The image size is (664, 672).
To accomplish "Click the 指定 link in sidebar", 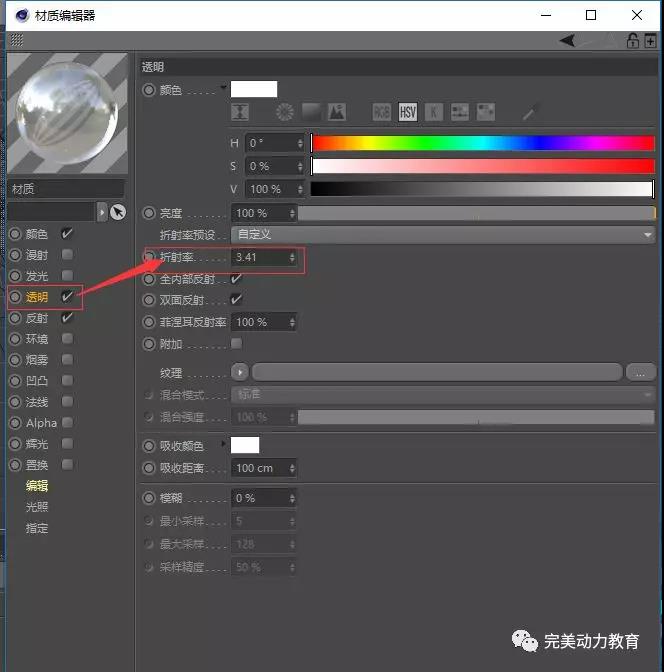I will click(37, 528).
